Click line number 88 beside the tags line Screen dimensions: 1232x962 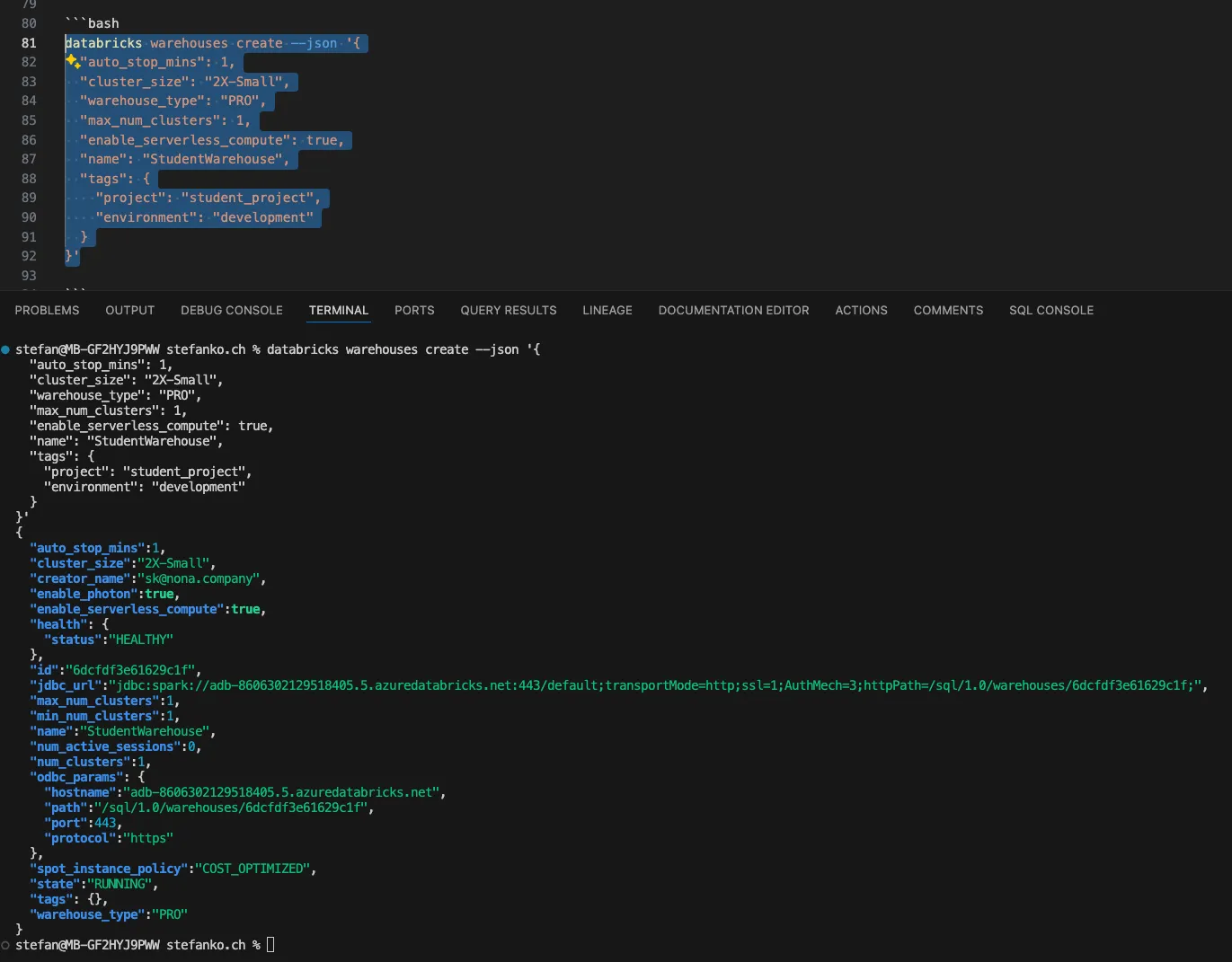point(29,179)
